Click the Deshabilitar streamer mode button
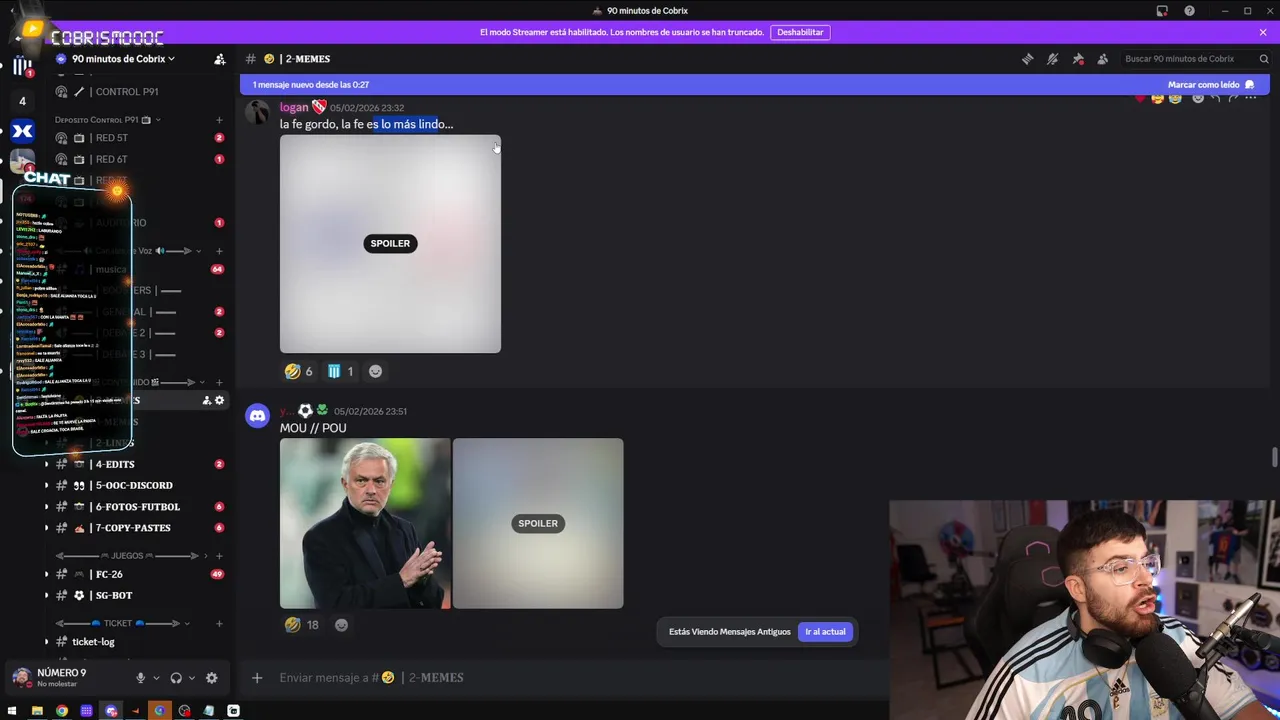Screen dimensions: 1280x720 (800, 32)
